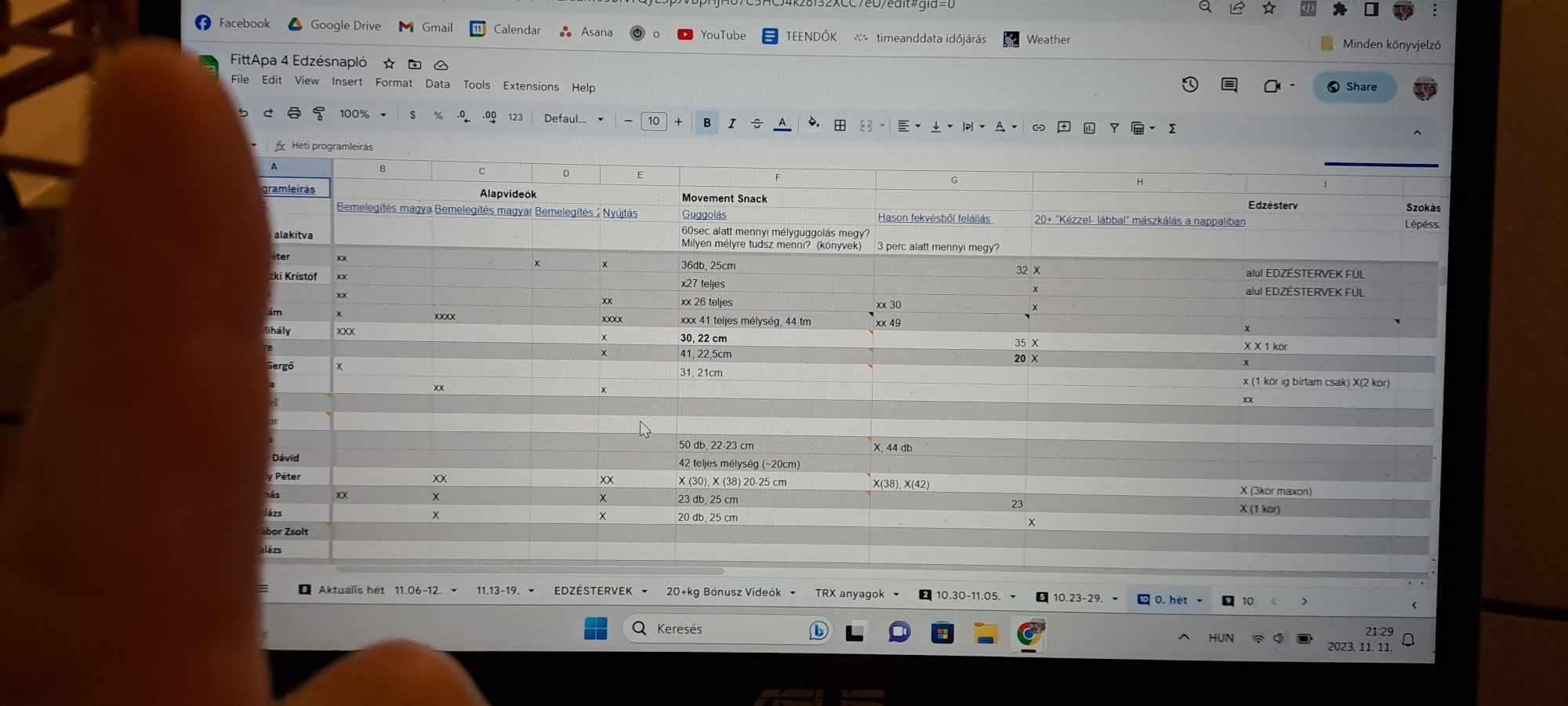The image size is (1568, 706).
Task: Switch to the TRX anyagok sheet tab
Action: (851, 594)
